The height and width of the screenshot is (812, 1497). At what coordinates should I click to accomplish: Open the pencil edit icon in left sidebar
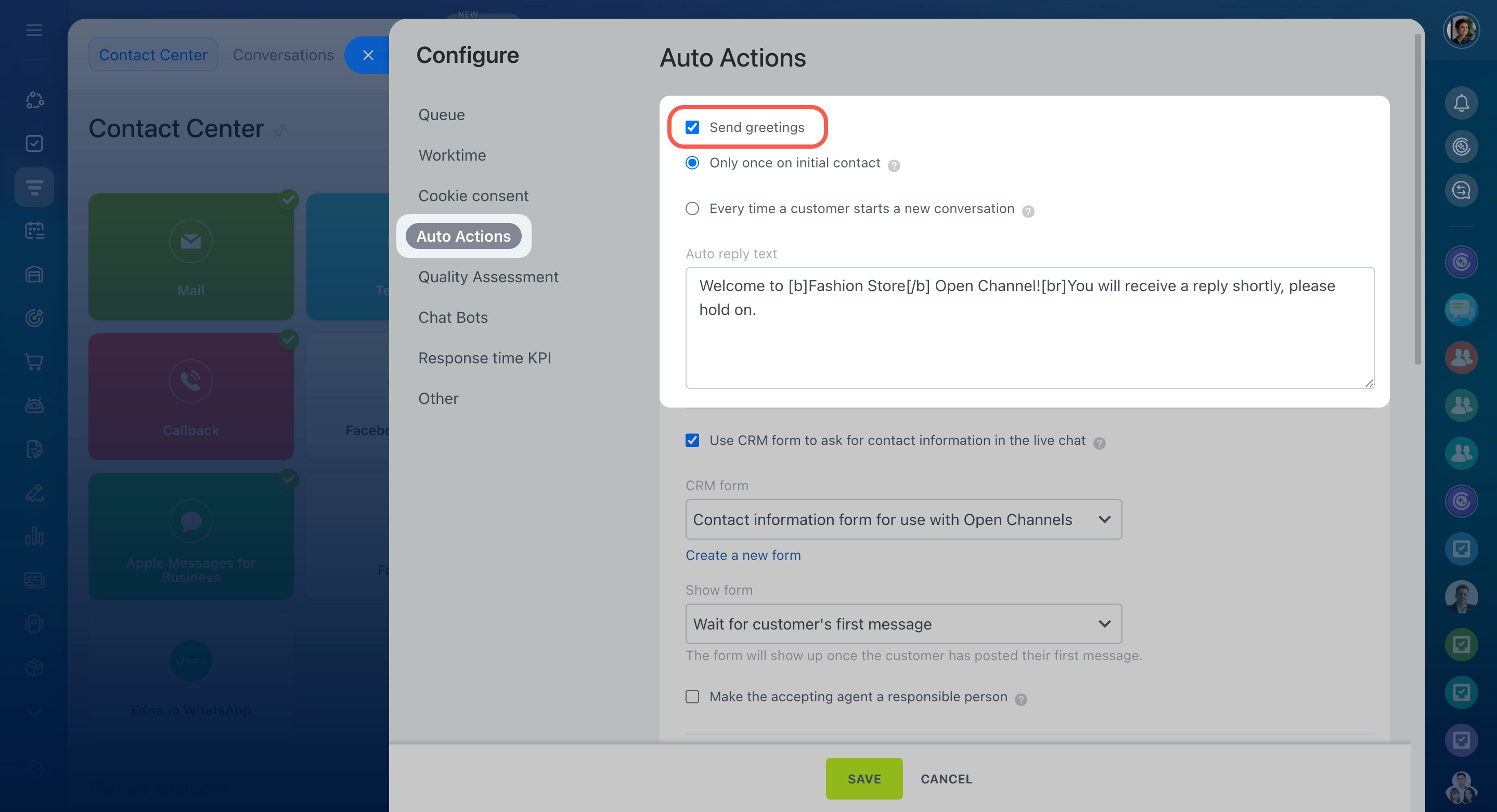(x=34, y=492)
